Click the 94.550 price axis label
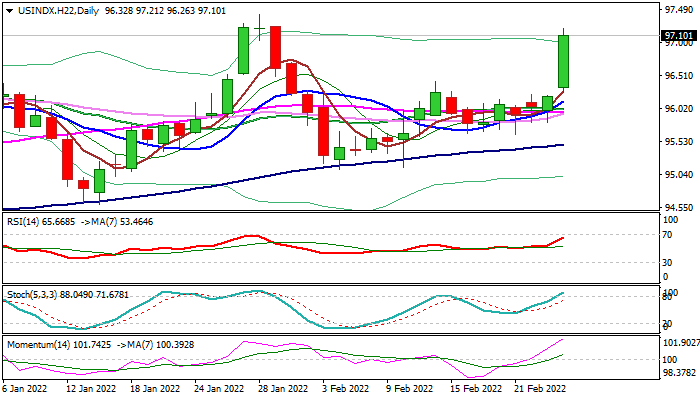Screen dimensions: 700x400 point(679,208)
